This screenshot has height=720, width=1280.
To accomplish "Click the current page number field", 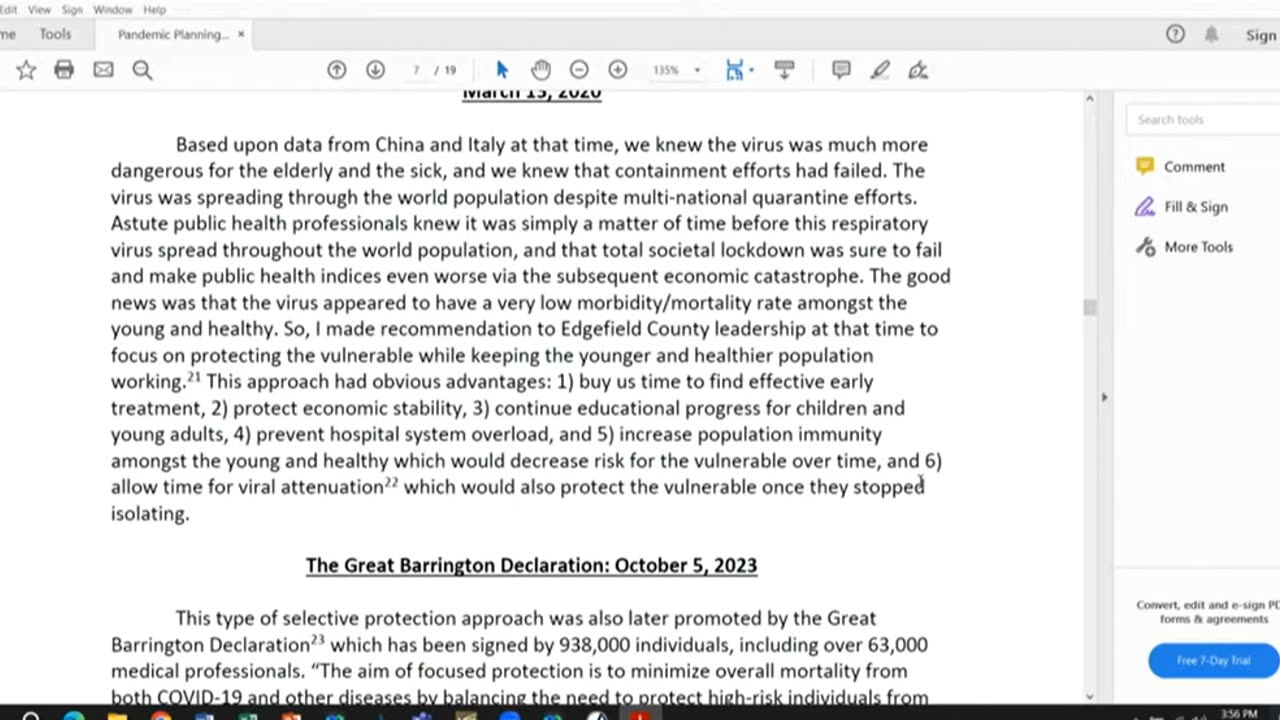I will click(x=416, y=70).
